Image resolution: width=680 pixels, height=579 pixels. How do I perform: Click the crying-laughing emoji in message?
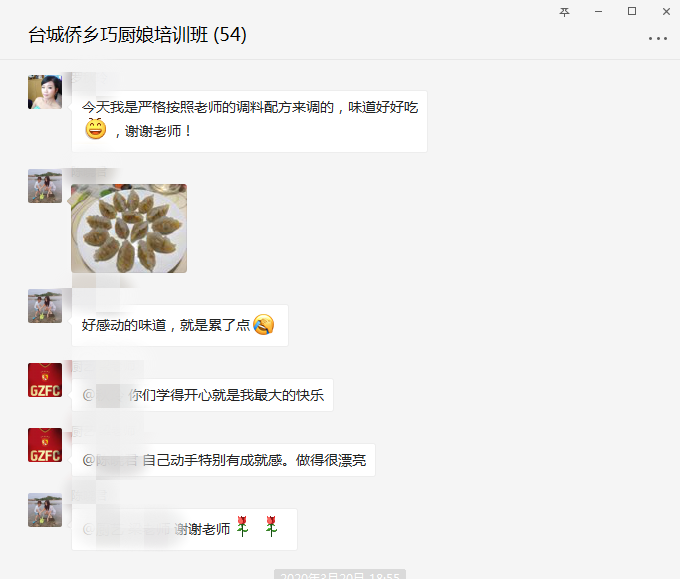point(263,324)
